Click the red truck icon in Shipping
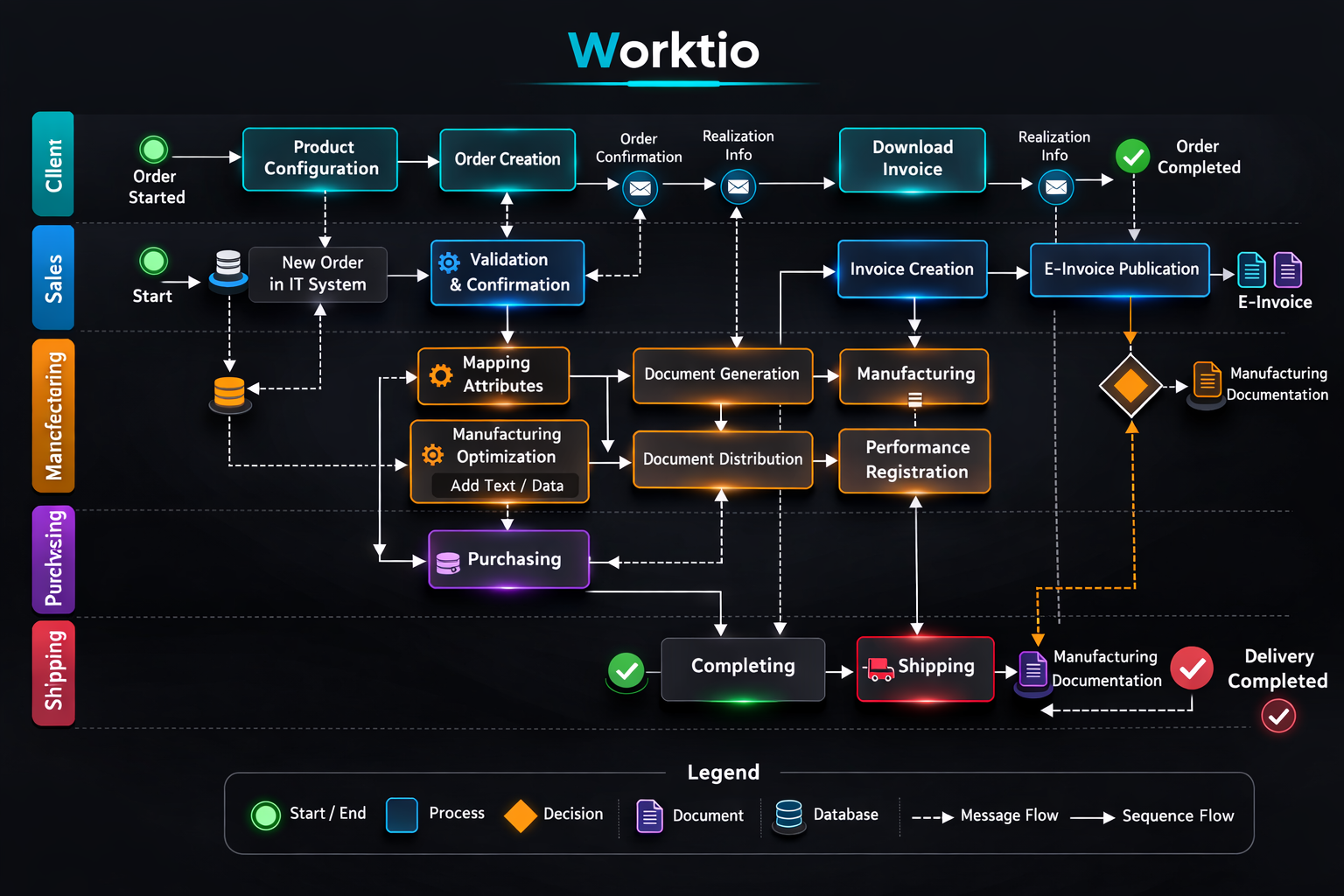1344x896 pixels. (878, 669)
